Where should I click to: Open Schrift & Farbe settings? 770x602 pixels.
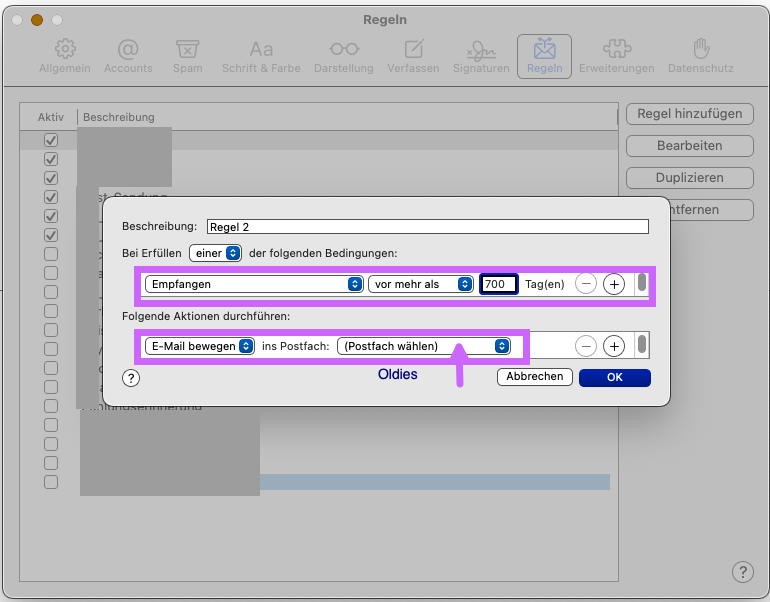[x=260, y=56]
